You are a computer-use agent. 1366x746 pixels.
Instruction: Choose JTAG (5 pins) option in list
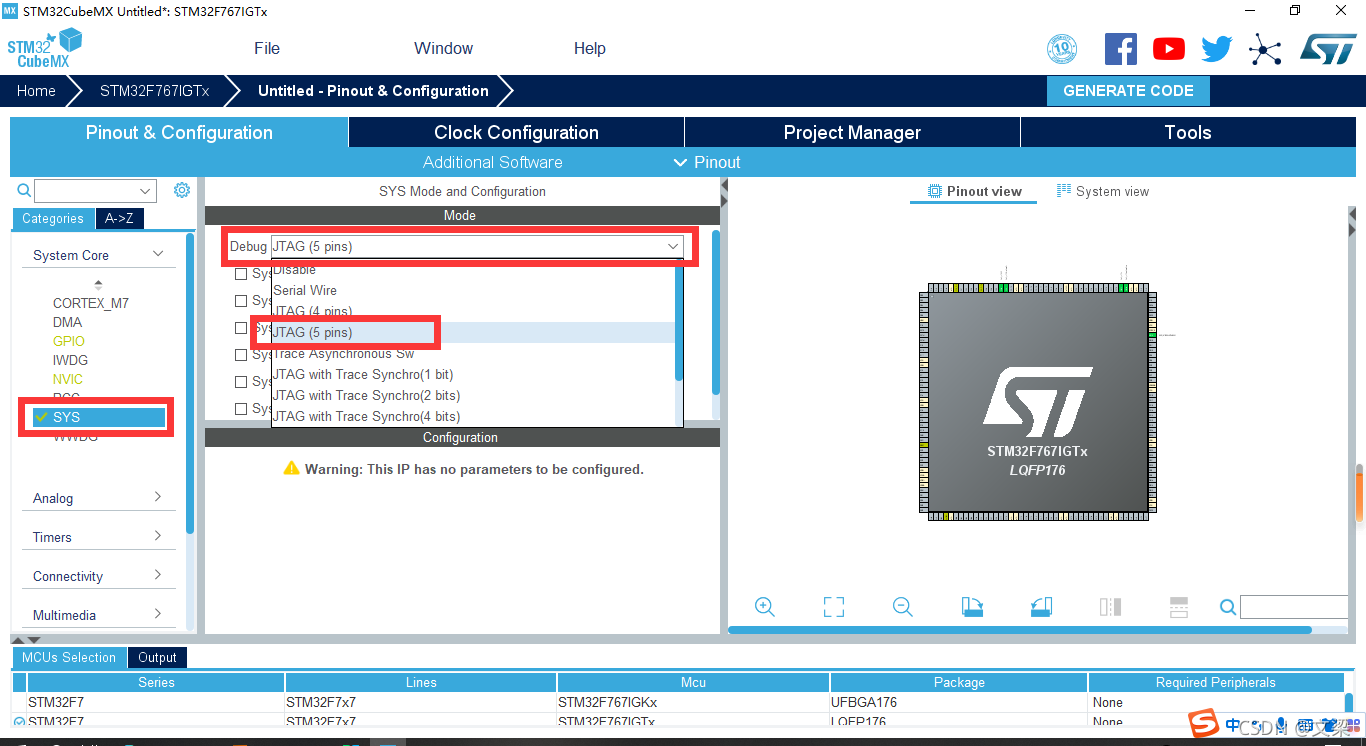[474, 332]
